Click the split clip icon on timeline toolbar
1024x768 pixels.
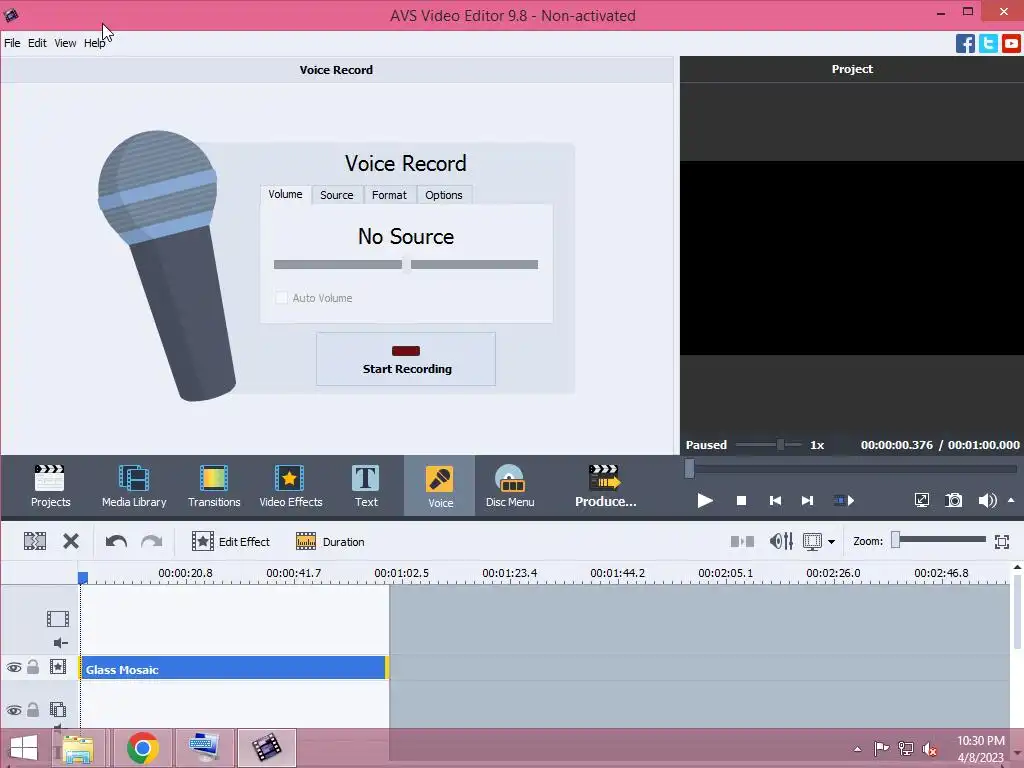click(x=35, y=541)
